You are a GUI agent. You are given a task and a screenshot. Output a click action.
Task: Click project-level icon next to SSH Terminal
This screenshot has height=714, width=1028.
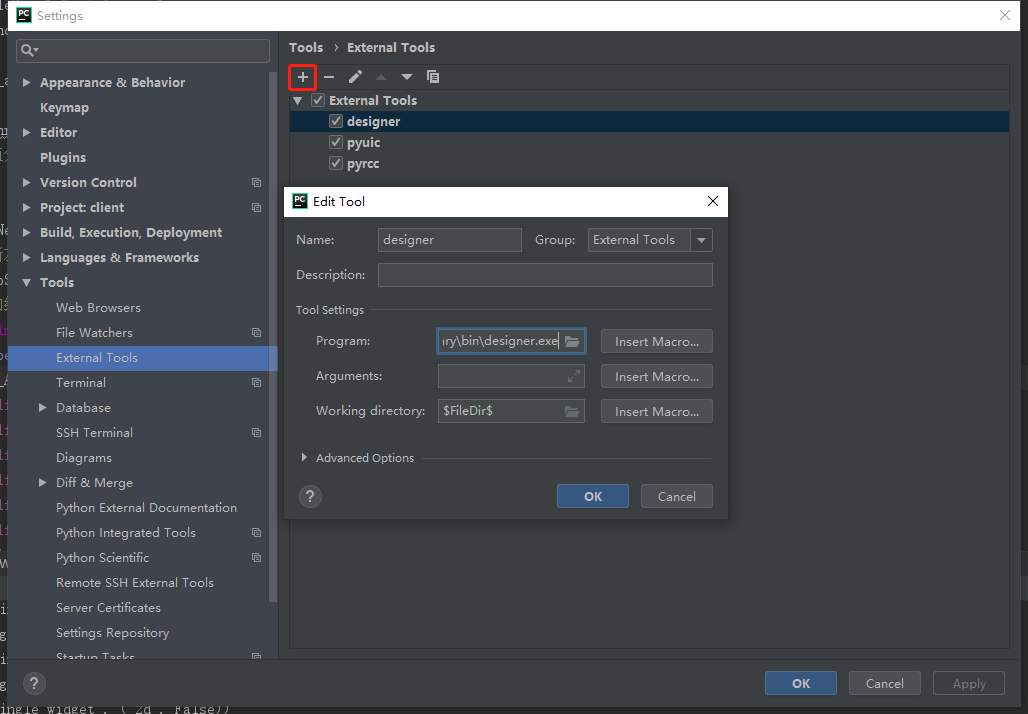pos(256,433)
